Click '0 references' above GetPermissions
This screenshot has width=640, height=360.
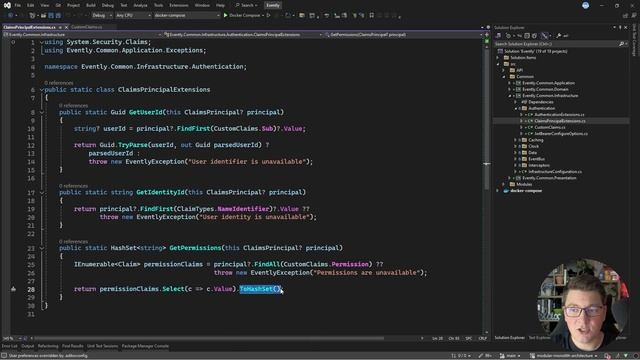(x=73, y=242)
